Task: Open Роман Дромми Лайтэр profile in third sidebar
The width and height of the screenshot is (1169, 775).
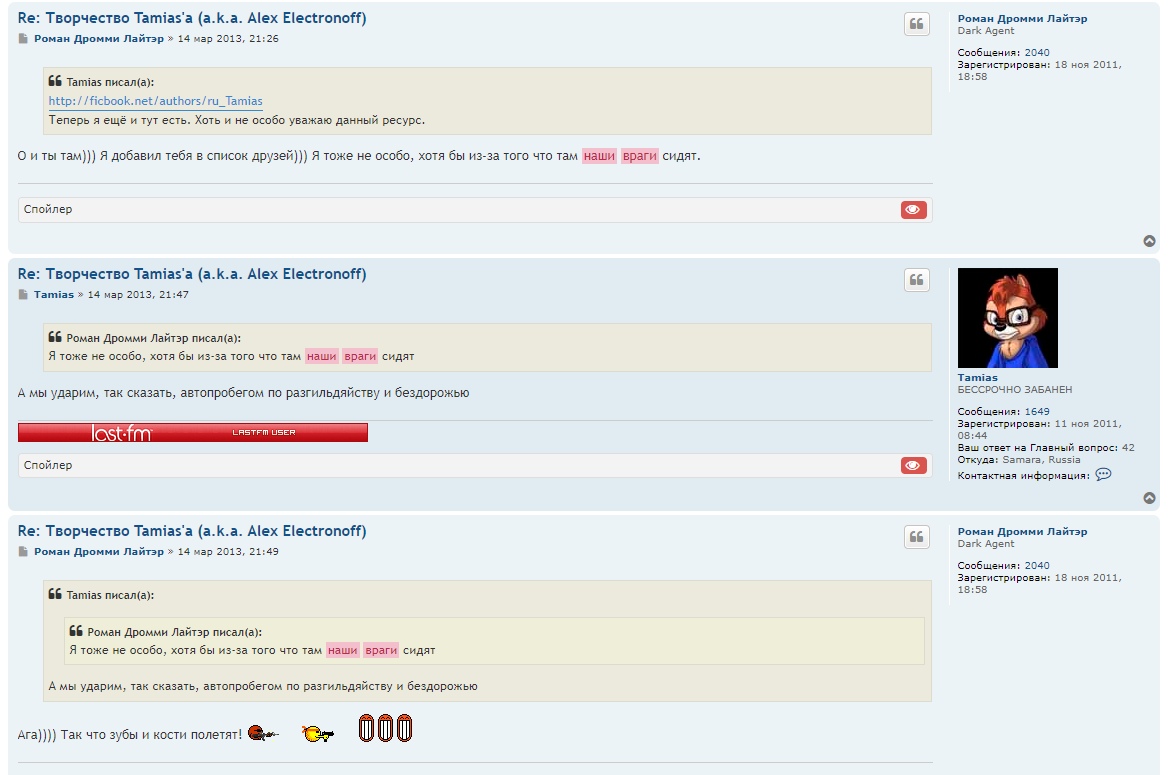Action: pyautogui.click(x=1022, y=531)
